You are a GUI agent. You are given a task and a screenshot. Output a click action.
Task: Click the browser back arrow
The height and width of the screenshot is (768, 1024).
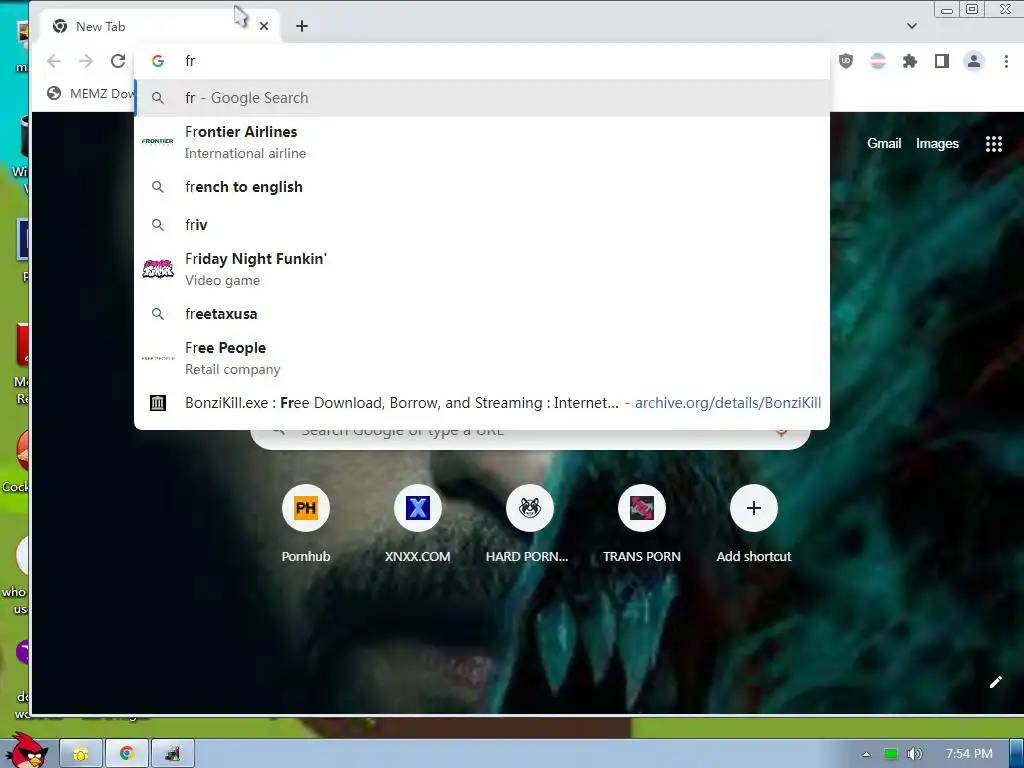[54, 61]
